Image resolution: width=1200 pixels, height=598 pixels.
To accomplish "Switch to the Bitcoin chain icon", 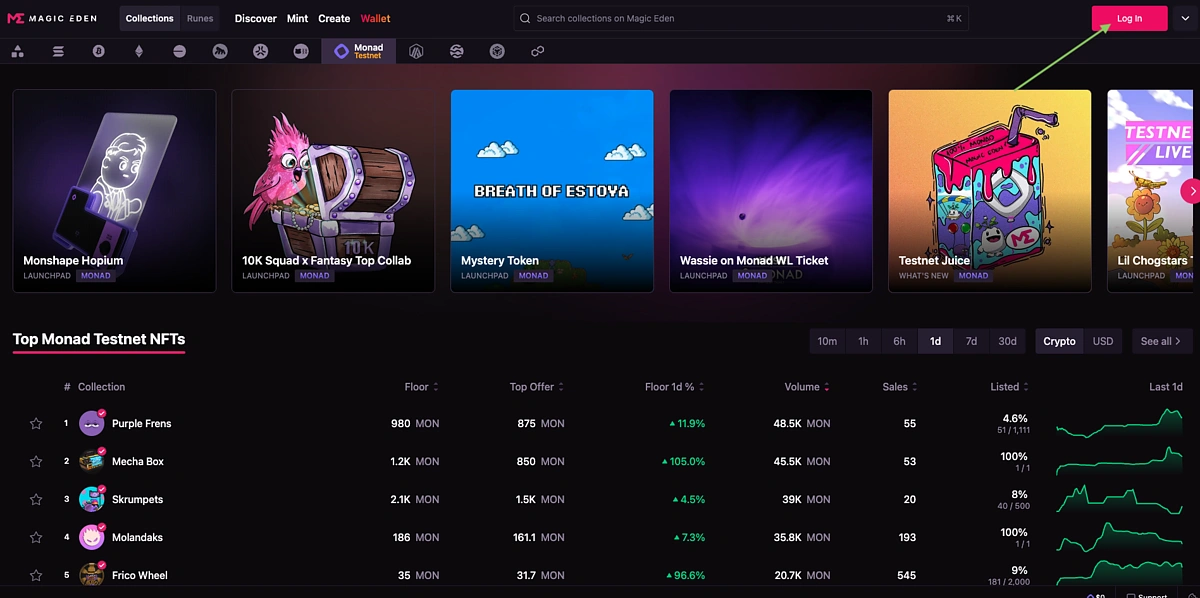I will [98, 51].
